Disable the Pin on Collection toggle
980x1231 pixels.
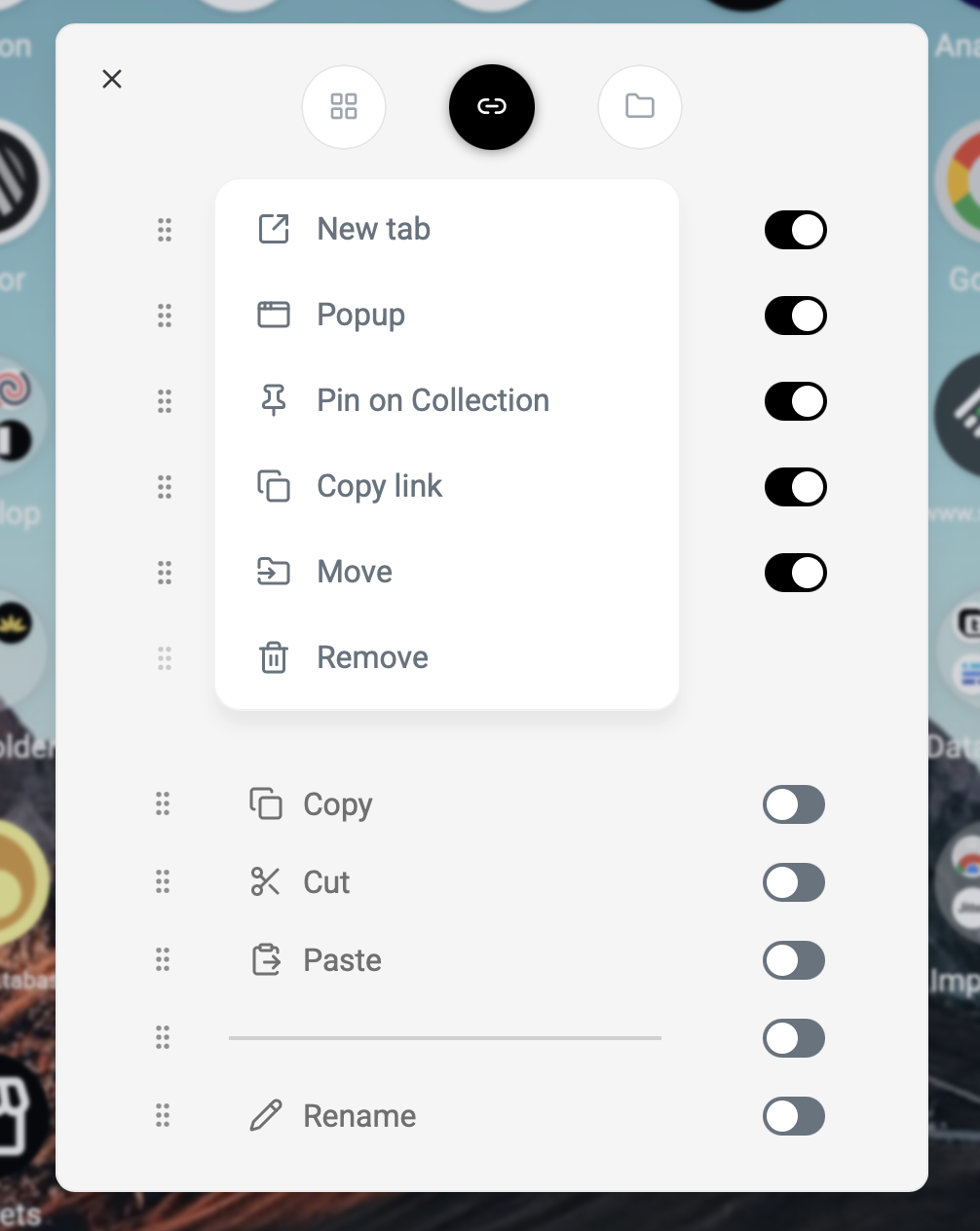(795, 401)
